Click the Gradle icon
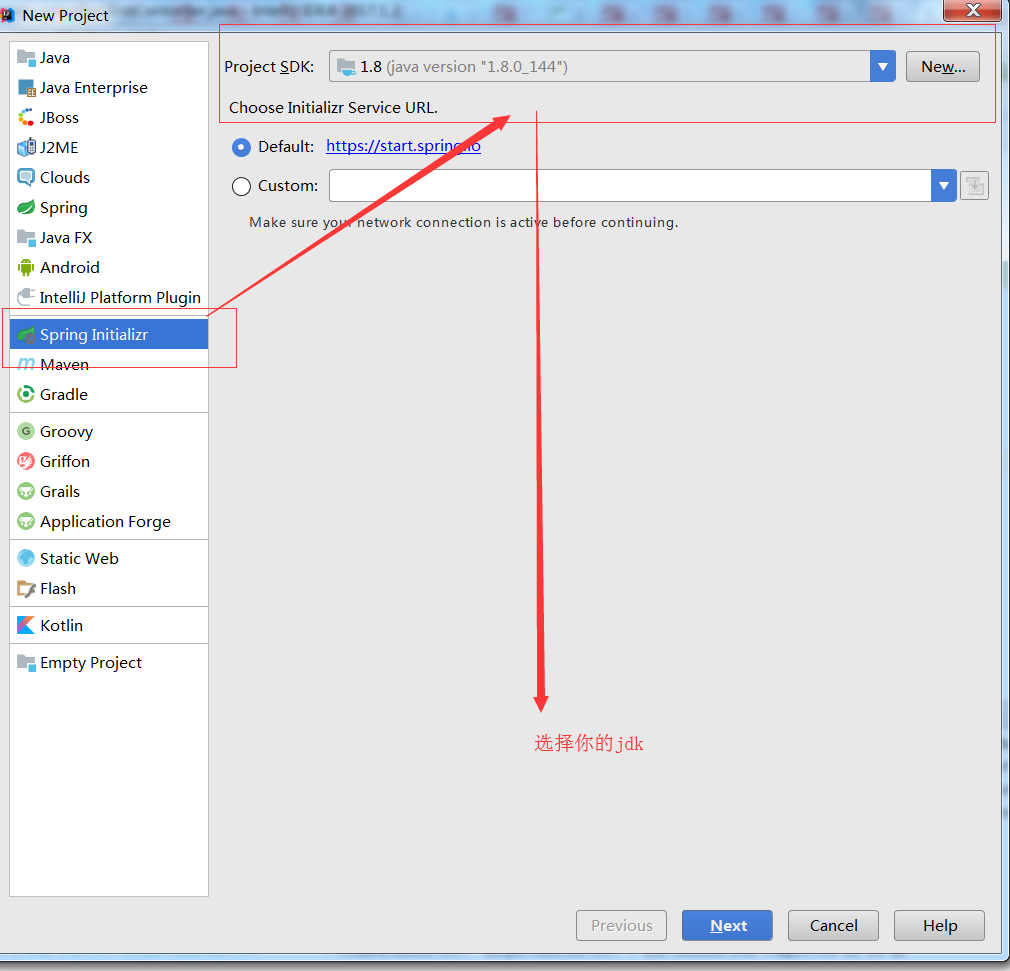 click(x=26, y=394)
